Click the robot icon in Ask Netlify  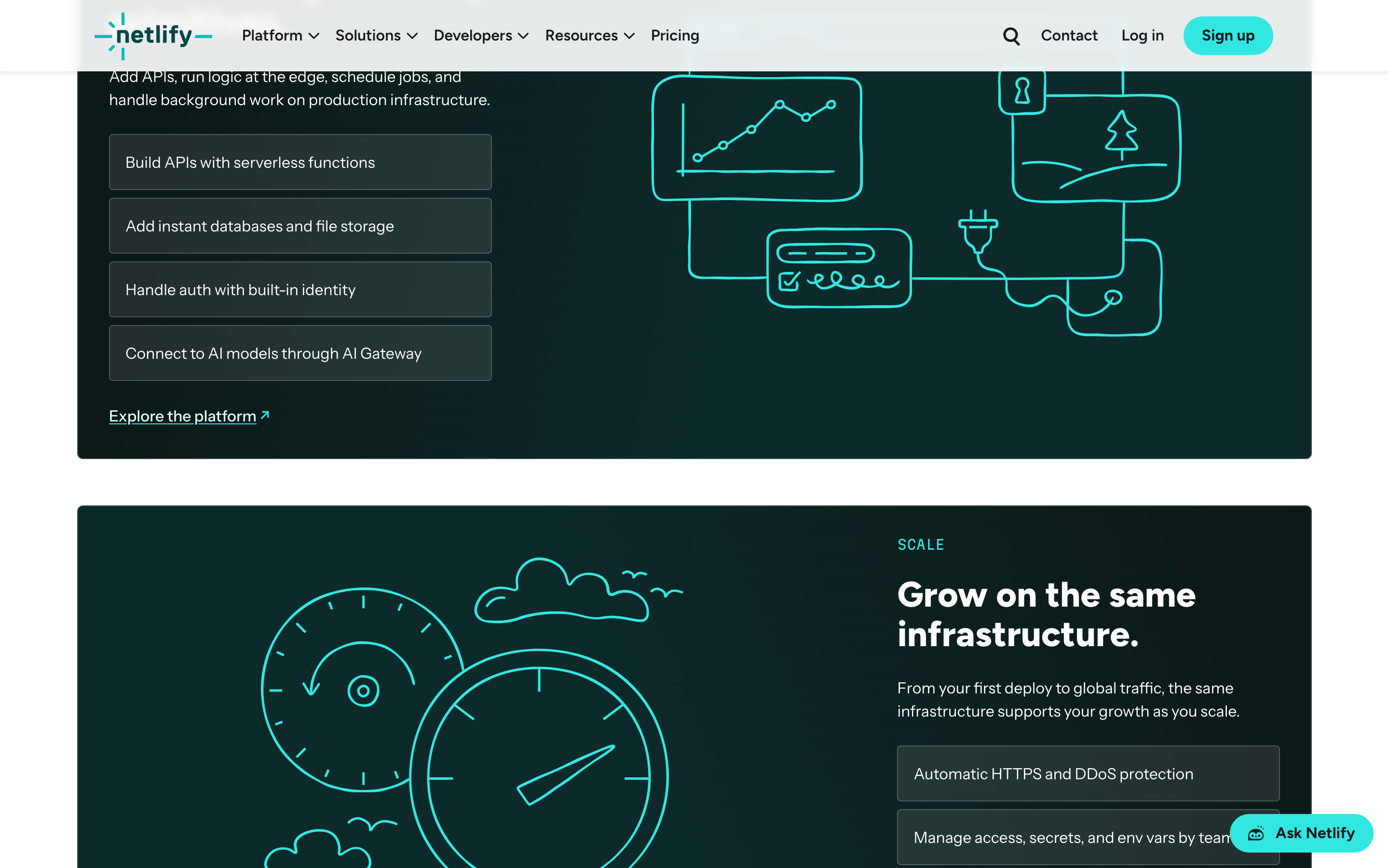(x=1256, y=833)
